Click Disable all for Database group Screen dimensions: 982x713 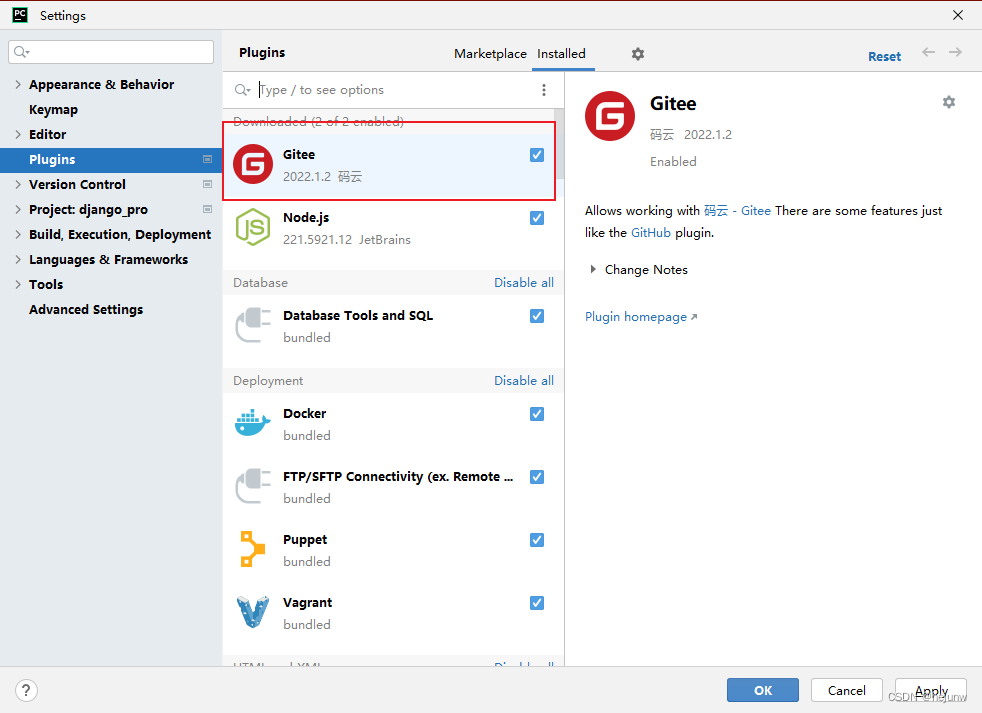click(x=524, y=283)
